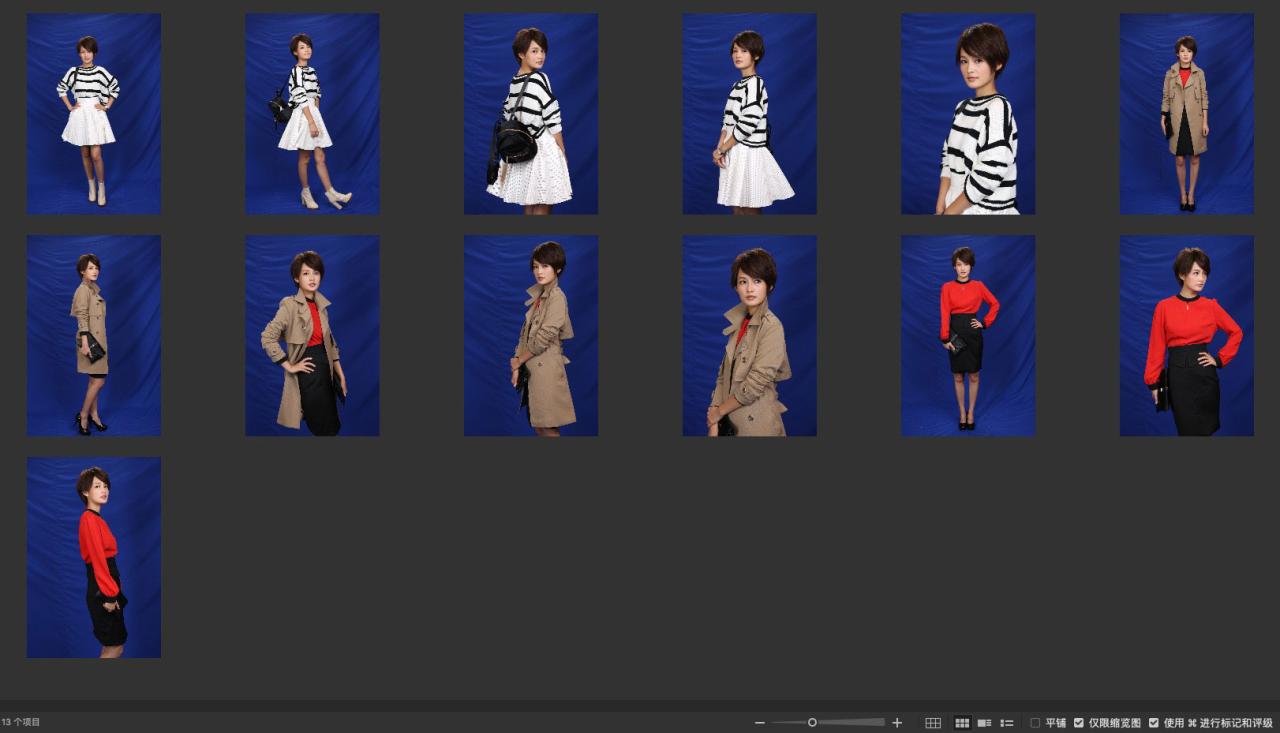The image size is (1280, 733).
Task: Select the red blouse close-up in second row
Action: point(1186,335)
